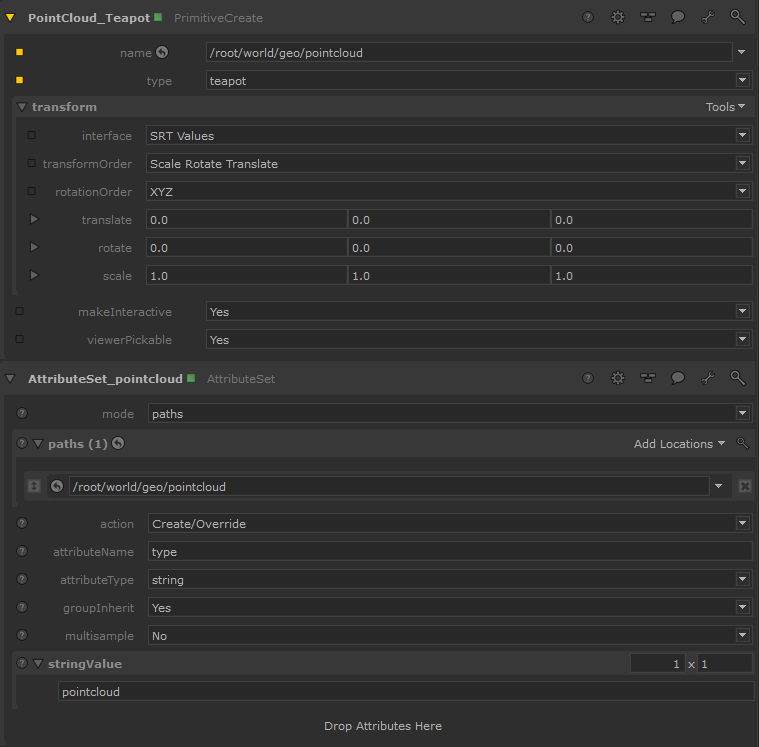Click the first scale value field
Viewport: 759px width, 747px height.
(246, 276)
